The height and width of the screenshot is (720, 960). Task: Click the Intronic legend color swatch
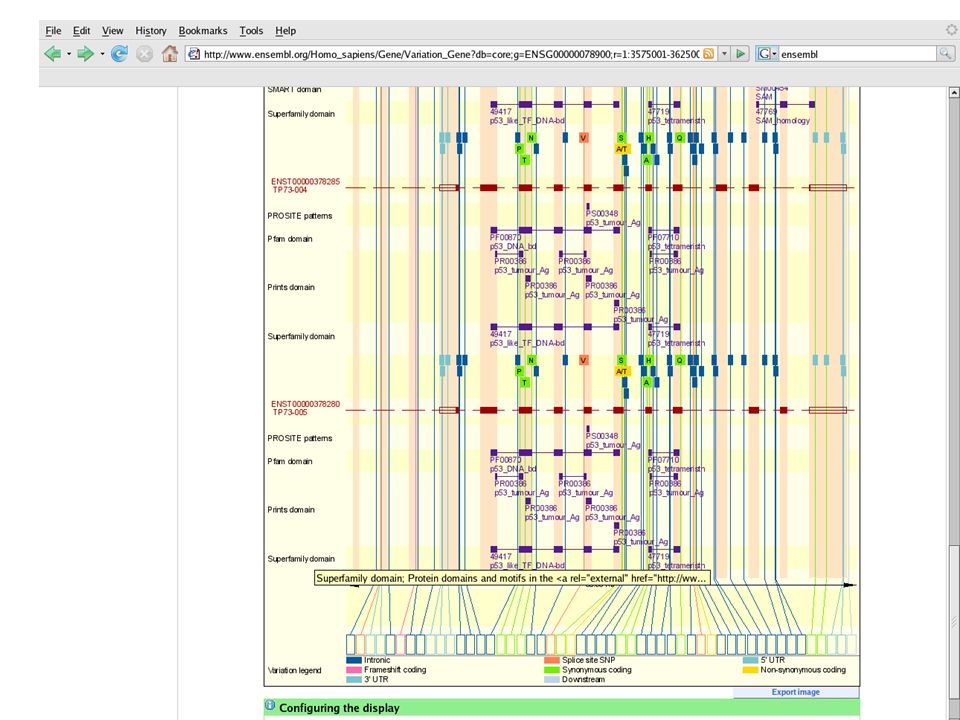(354, 660)
